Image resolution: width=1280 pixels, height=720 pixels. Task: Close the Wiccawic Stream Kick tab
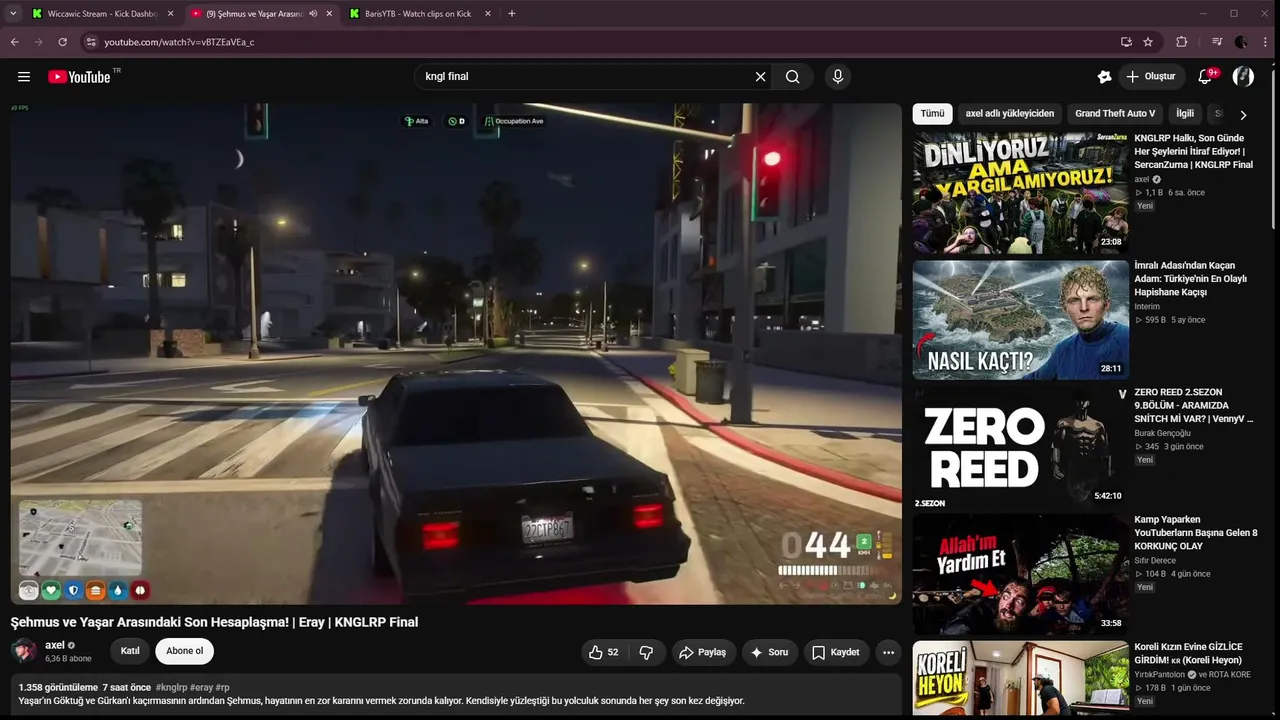point(170,14)
